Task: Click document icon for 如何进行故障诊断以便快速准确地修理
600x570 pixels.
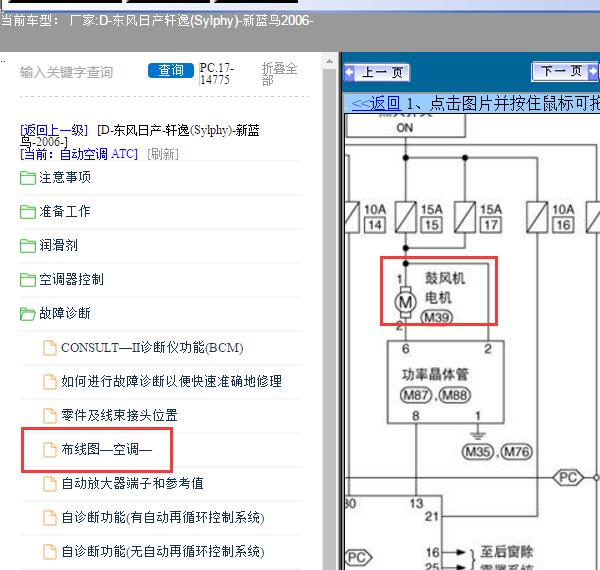Action: coord(50,381)
